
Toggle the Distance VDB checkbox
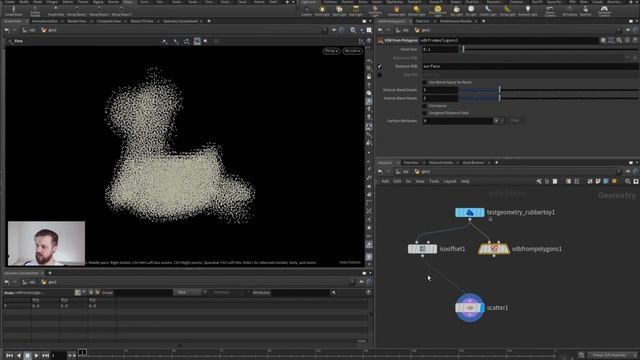[380, 66]
